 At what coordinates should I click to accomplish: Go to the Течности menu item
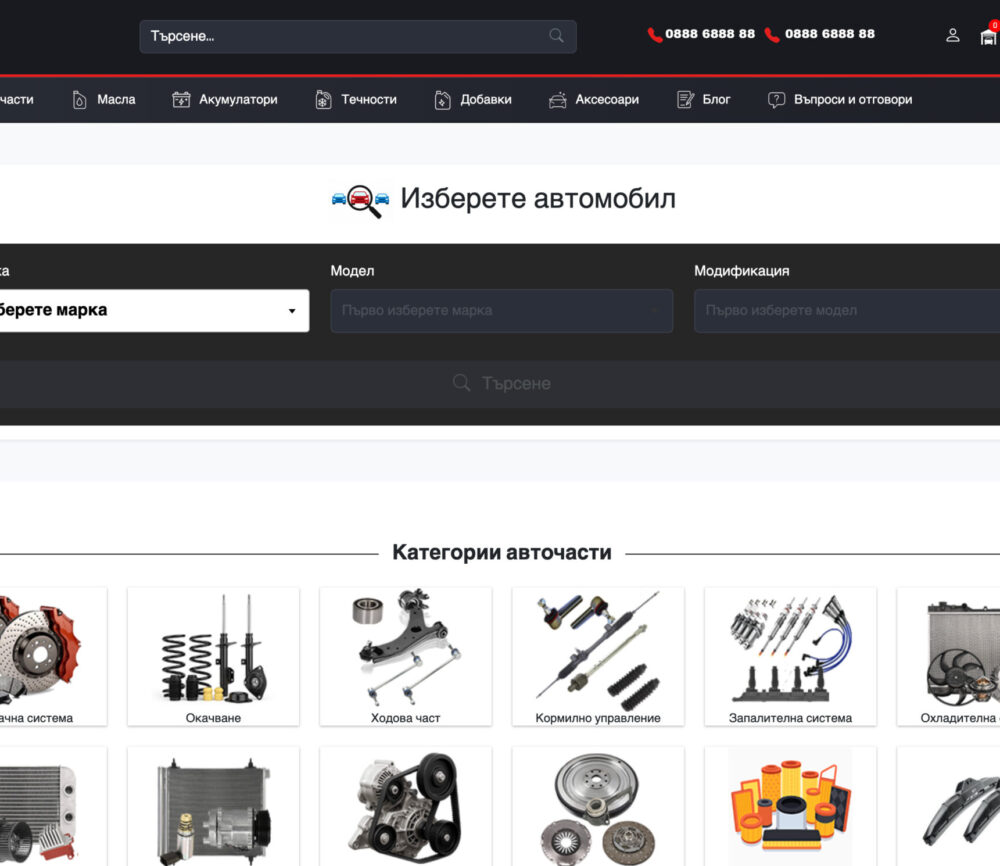[x=369, y=99]
